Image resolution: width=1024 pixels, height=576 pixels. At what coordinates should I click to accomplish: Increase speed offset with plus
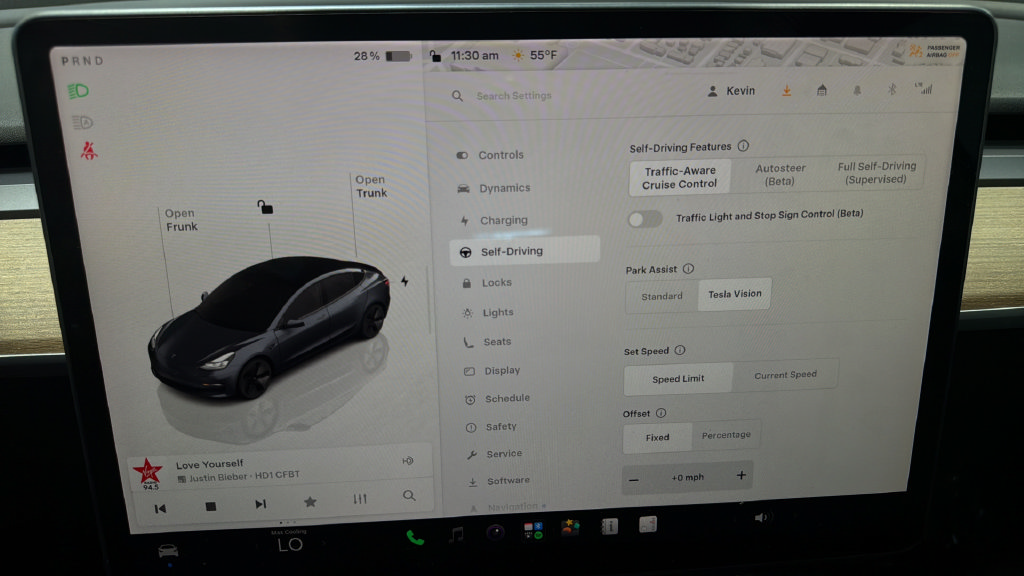pos(741,475)
